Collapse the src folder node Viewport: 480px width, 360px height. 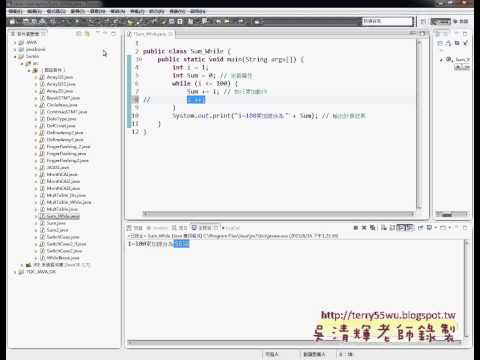pos(22,63)
